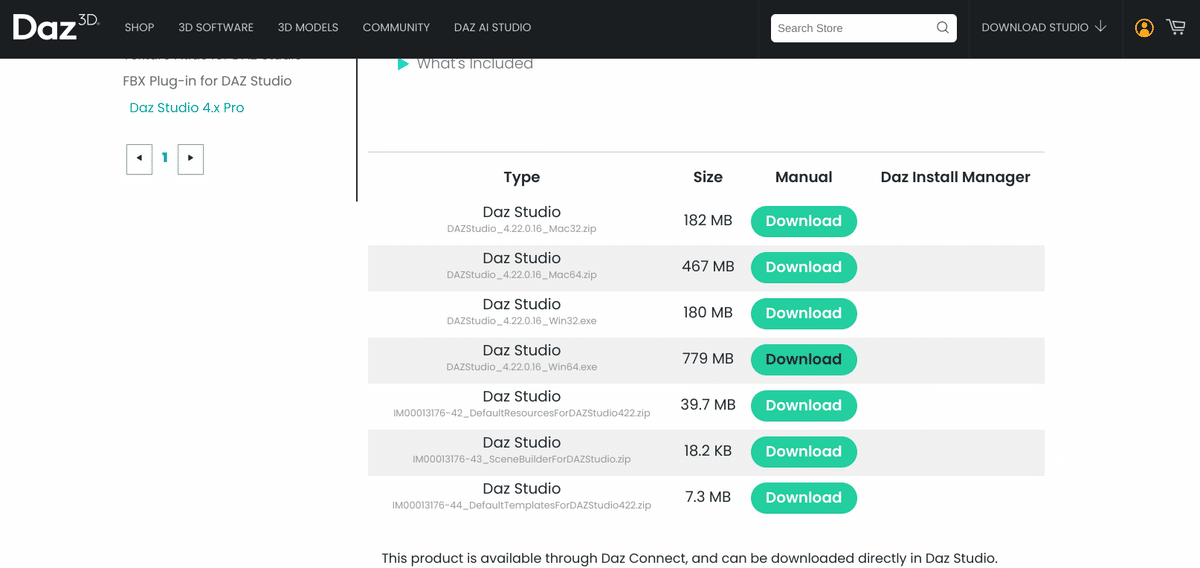Open the 3D SOFTWARE menu
Viewport: 1200px width, 568px height.
(216, 28)
